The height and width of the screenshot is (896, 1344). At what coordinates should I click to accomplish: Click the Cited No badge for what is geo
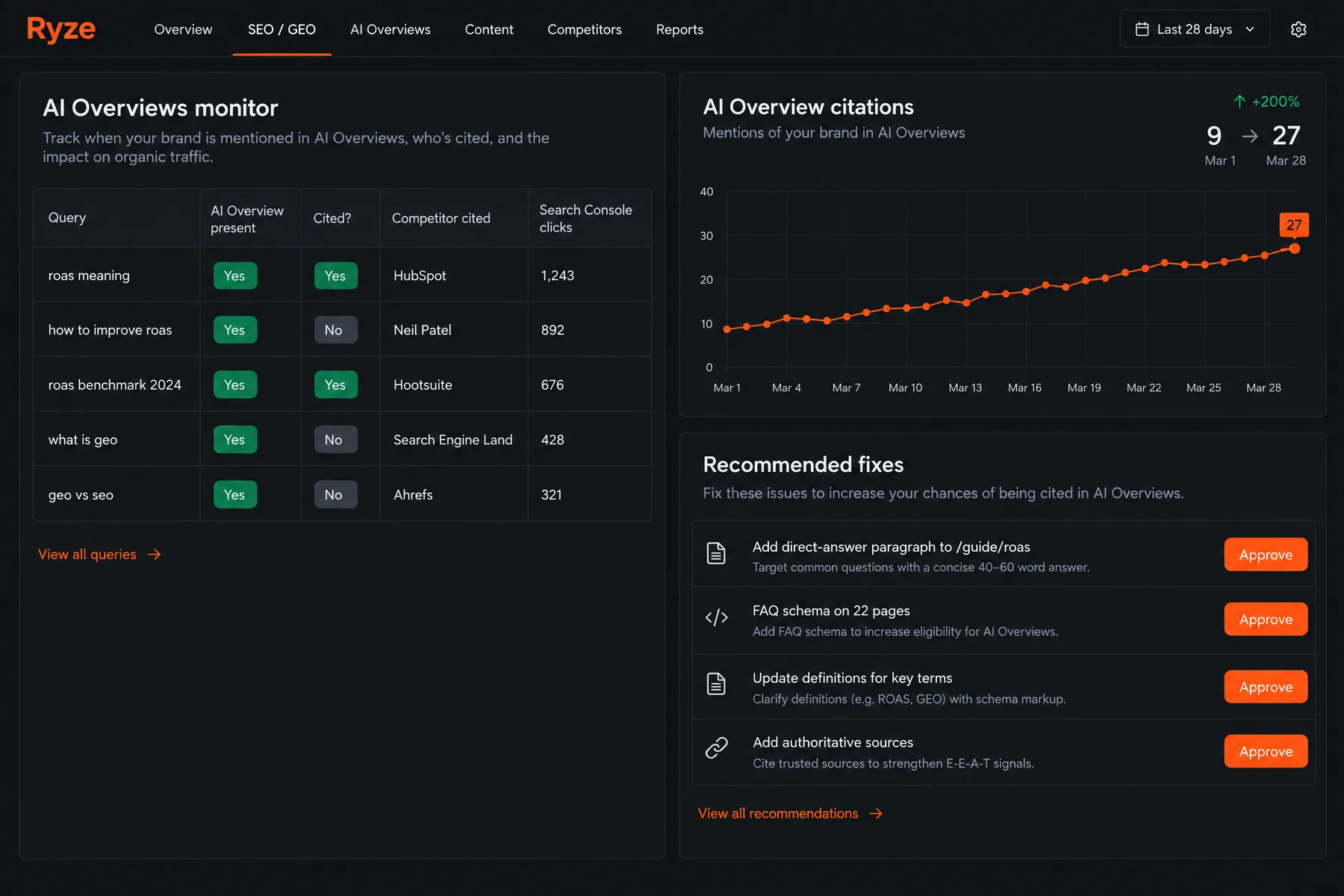coord(335,440)
